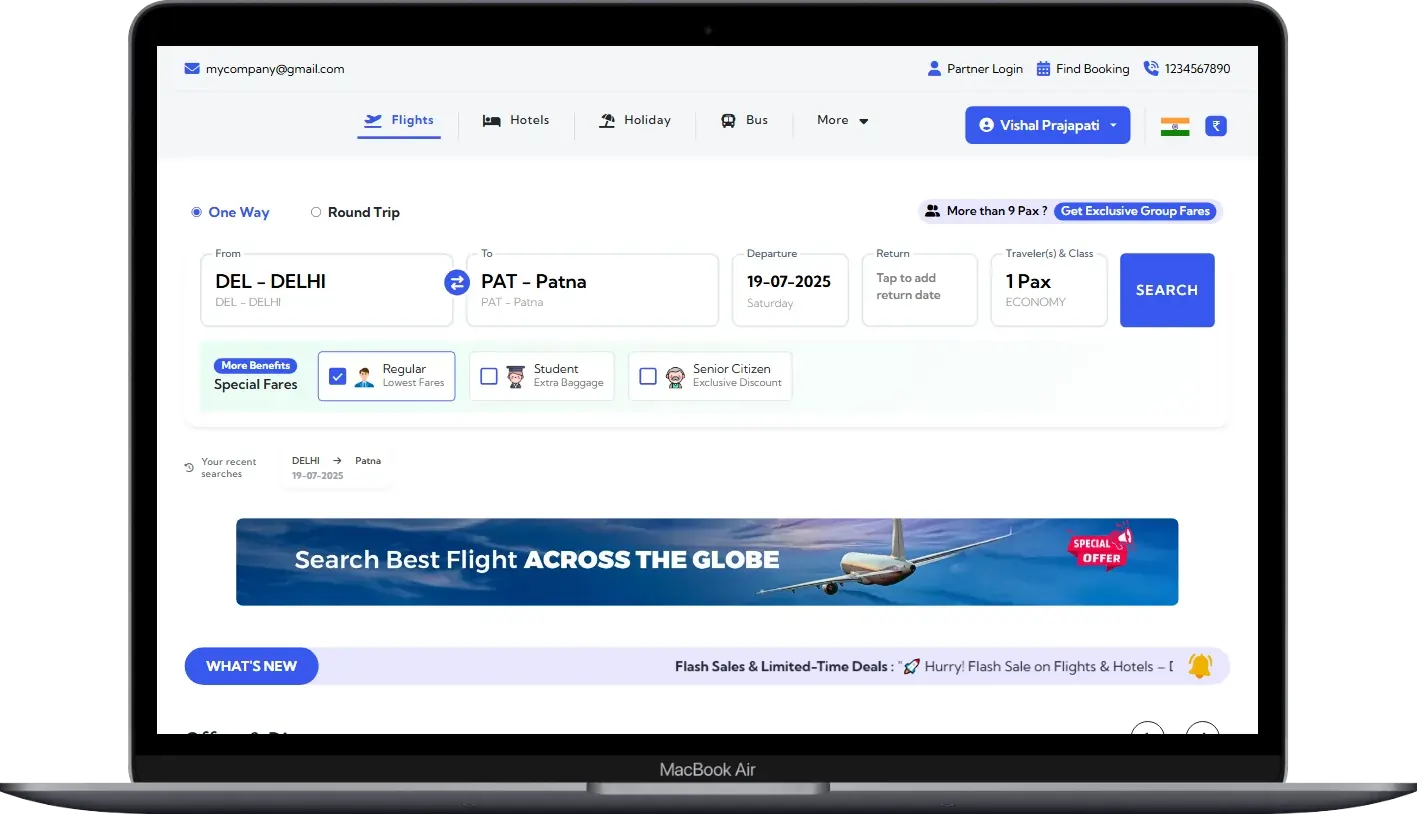Click the SEARCH button
1417x814 pixels.
click(x=1166, y=290)
